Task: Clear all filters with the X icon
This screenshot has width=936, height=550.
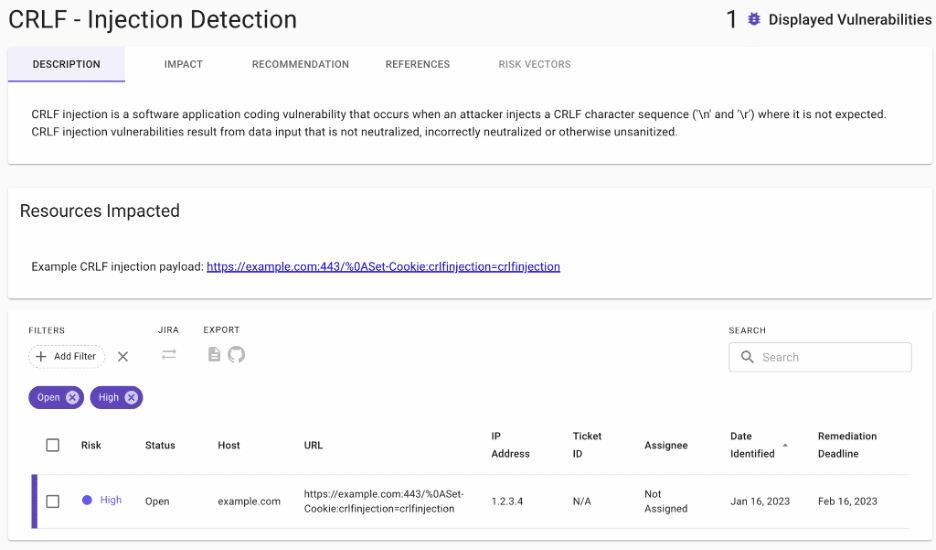Action: pyautogui.click(x=123, y=357)
